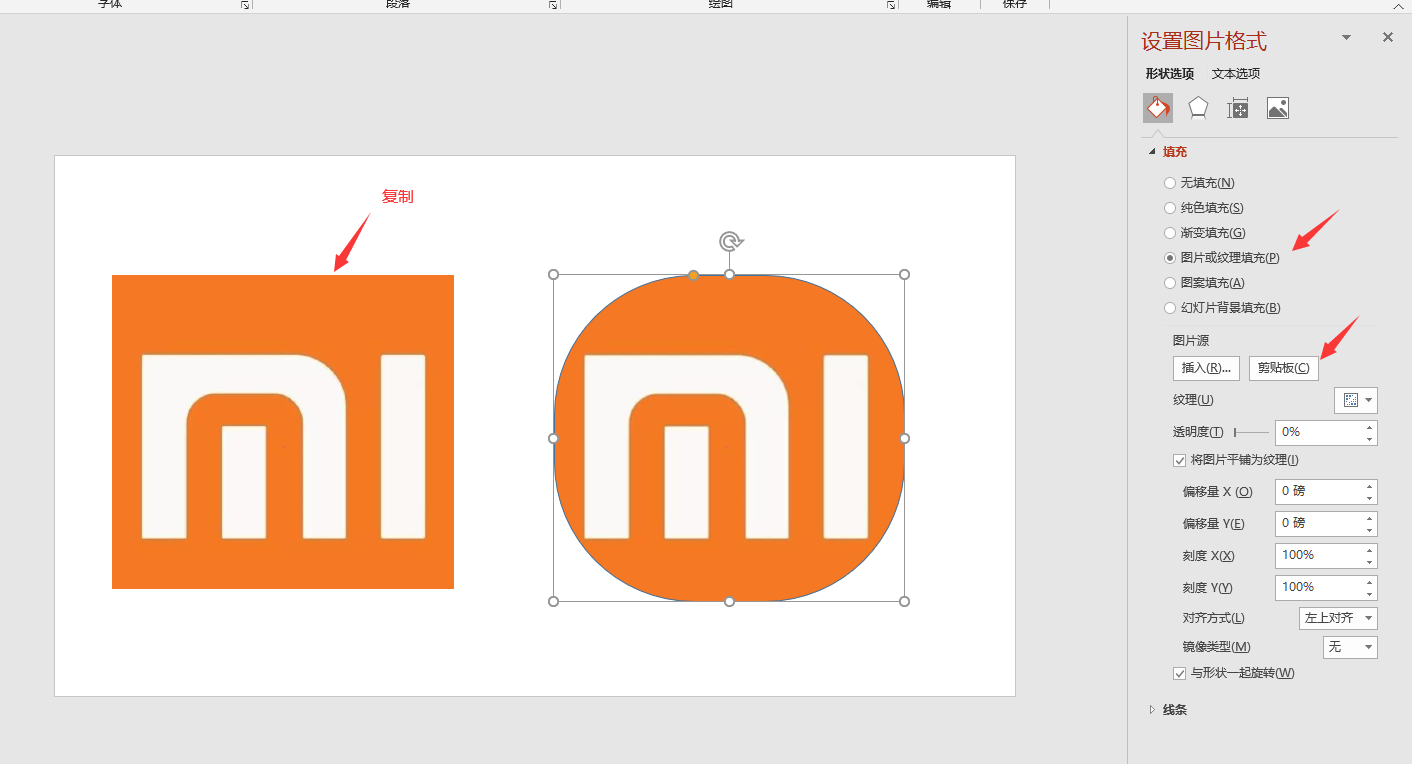Click the left-middle resize handle of shape

[554, 438]
